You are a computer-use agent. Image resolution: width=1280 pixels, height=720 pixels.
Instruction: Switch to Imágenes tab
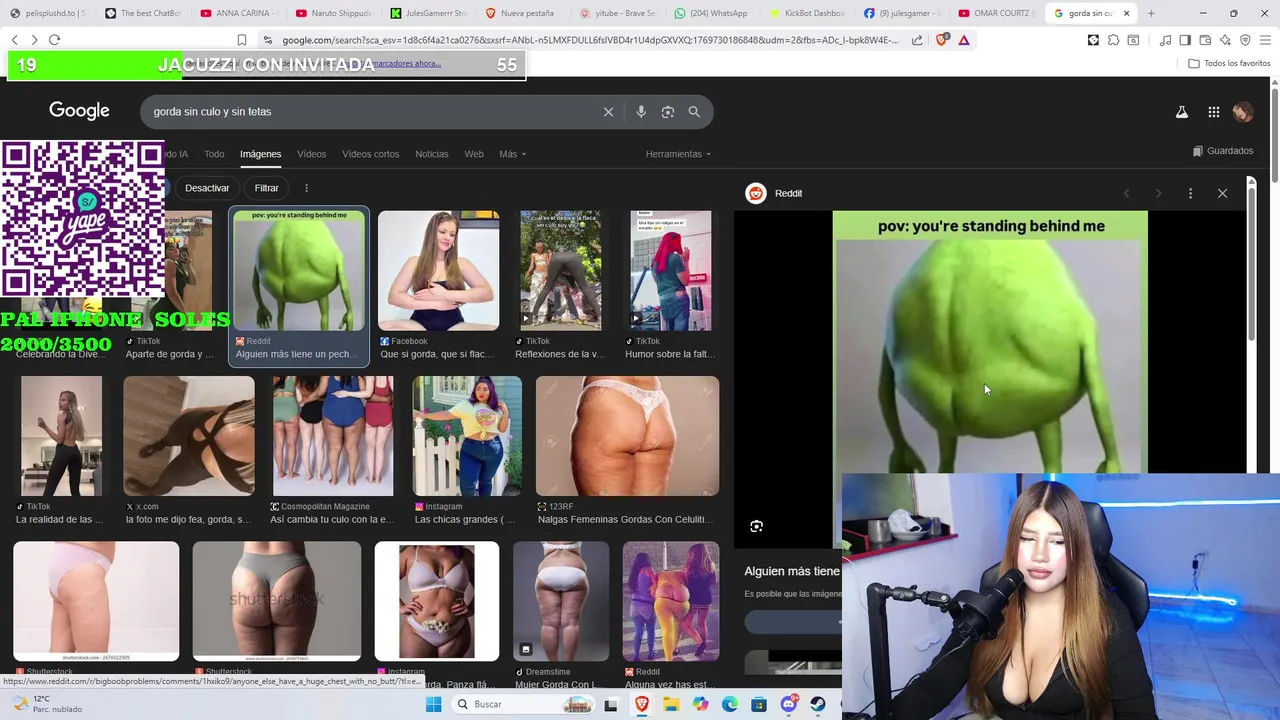260,154
